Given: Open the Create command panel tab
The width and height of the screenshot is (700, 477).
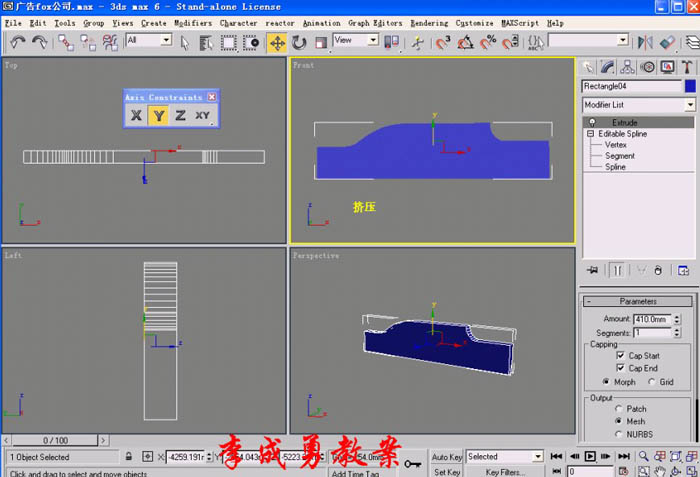Looking at the screenshot, I should pyautogui.click(x=589, y=67).
